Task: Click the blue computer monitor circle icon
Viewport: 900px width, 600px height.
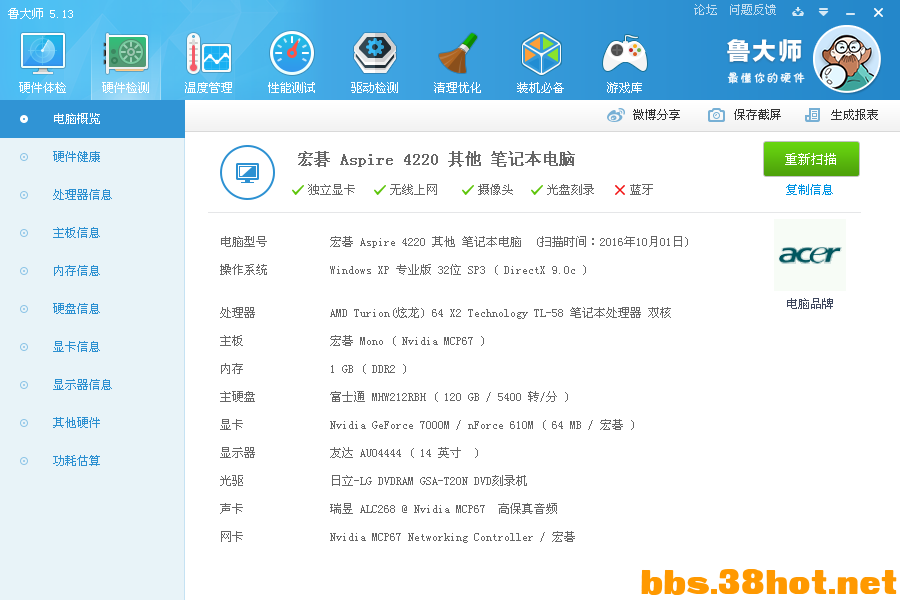Action: (x=247, y=172)
